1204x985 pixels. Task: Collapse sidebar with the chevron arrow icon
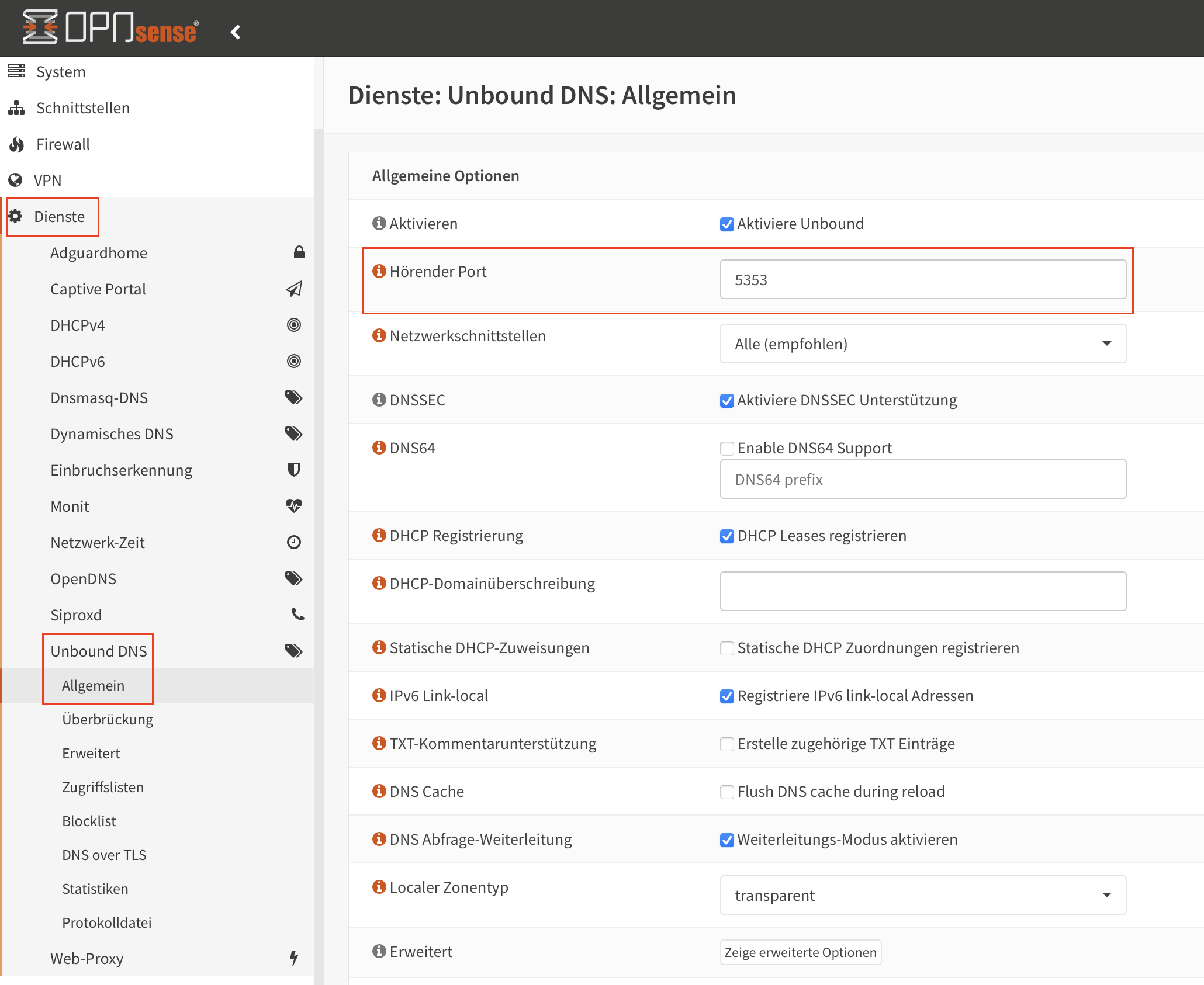tap(236, 32)
